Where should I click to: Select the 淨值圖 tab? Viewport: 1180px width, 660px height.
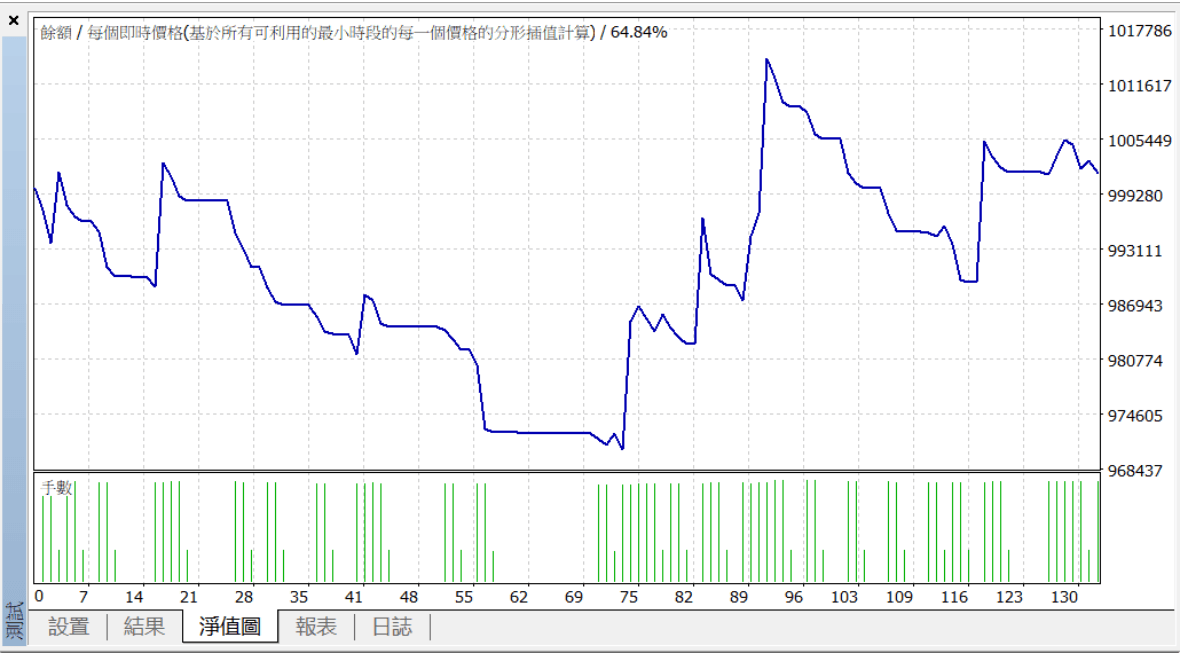tap(230, 627)
